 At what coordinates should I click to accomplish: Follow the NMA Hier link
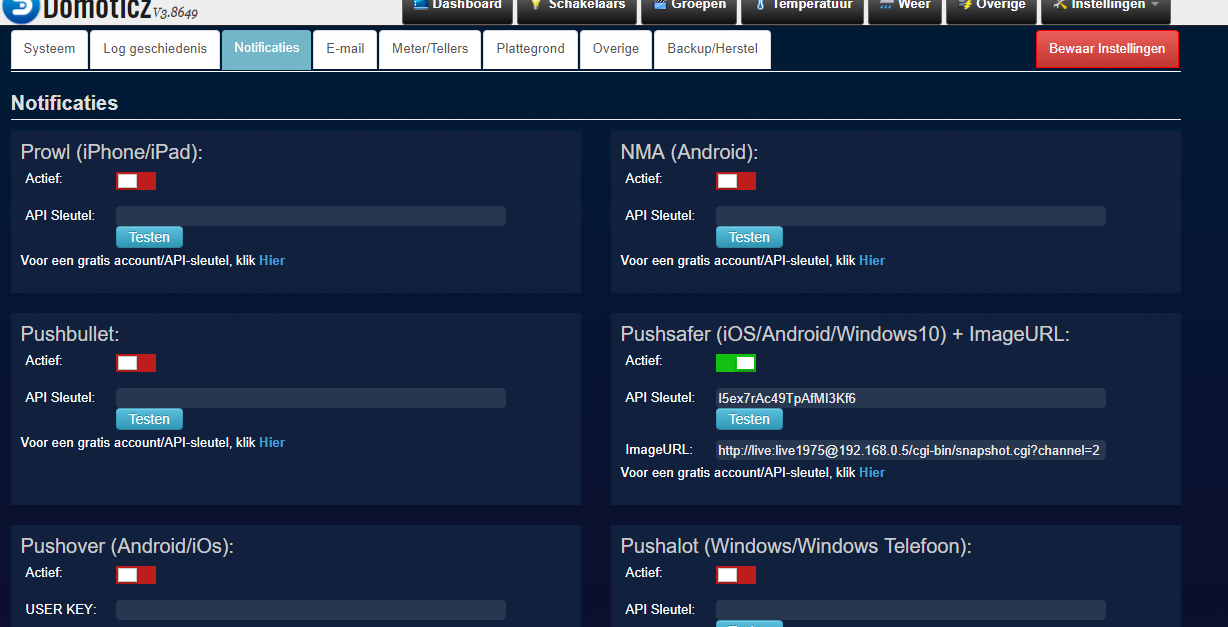(x=872, y=260)
